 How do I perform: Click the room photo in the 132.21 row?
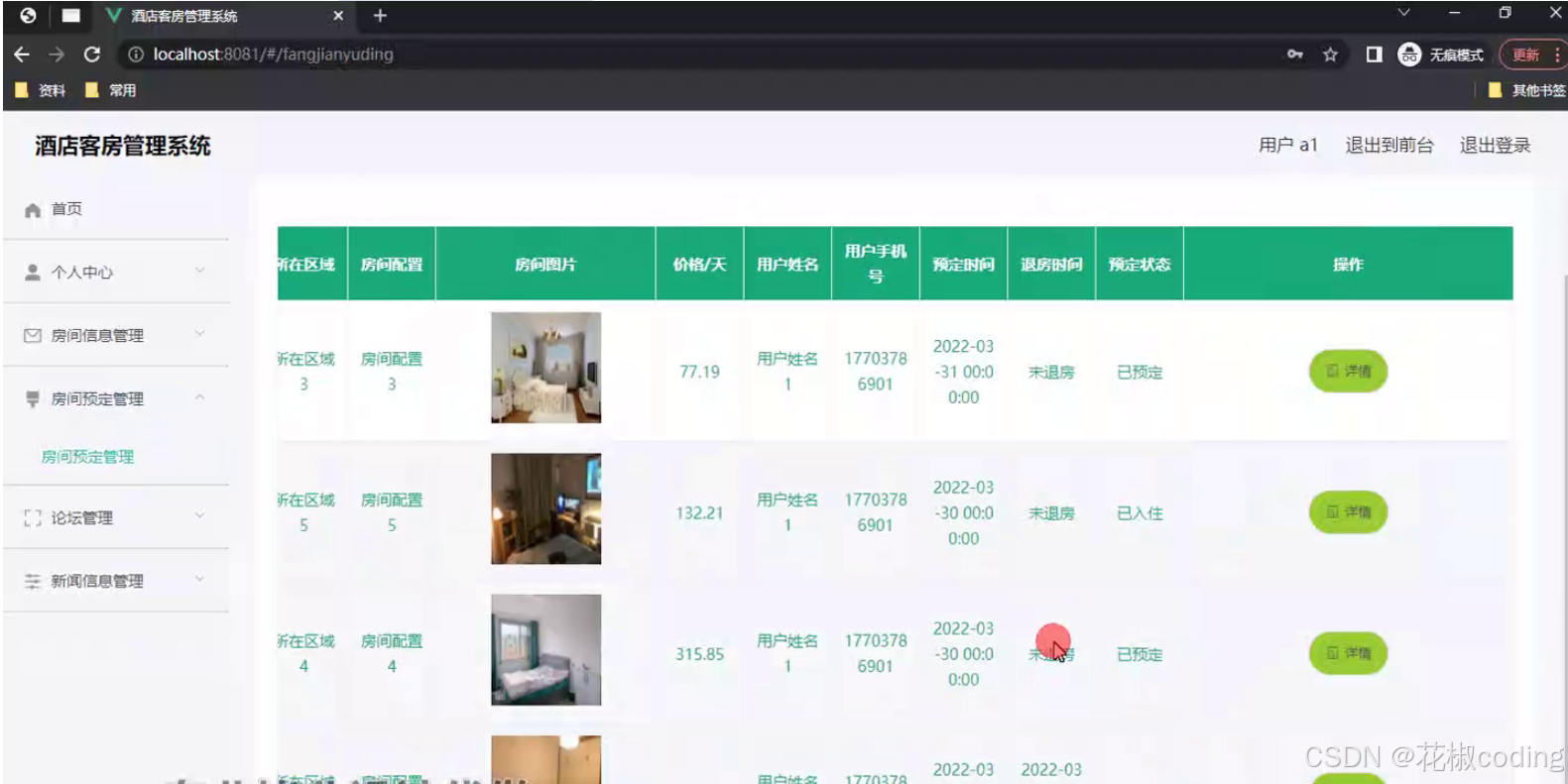[546, 508]
